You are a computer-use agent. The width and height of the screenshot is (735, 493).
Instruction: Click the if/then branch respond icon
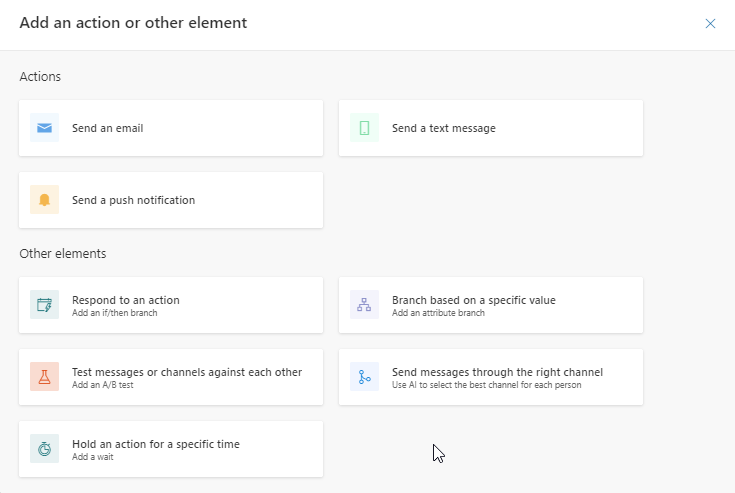[x=44, y=305]
